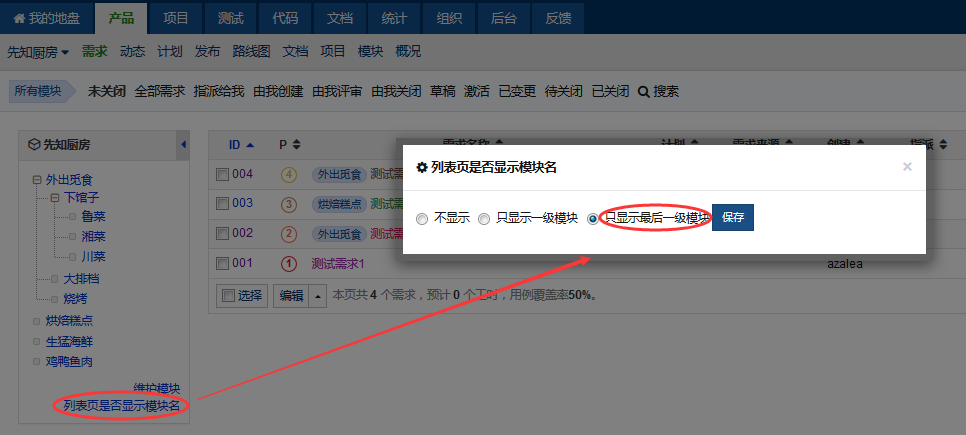This screenshot has width=966, height=435.
Task: Check the box for story 002
Action: point(222,234)
